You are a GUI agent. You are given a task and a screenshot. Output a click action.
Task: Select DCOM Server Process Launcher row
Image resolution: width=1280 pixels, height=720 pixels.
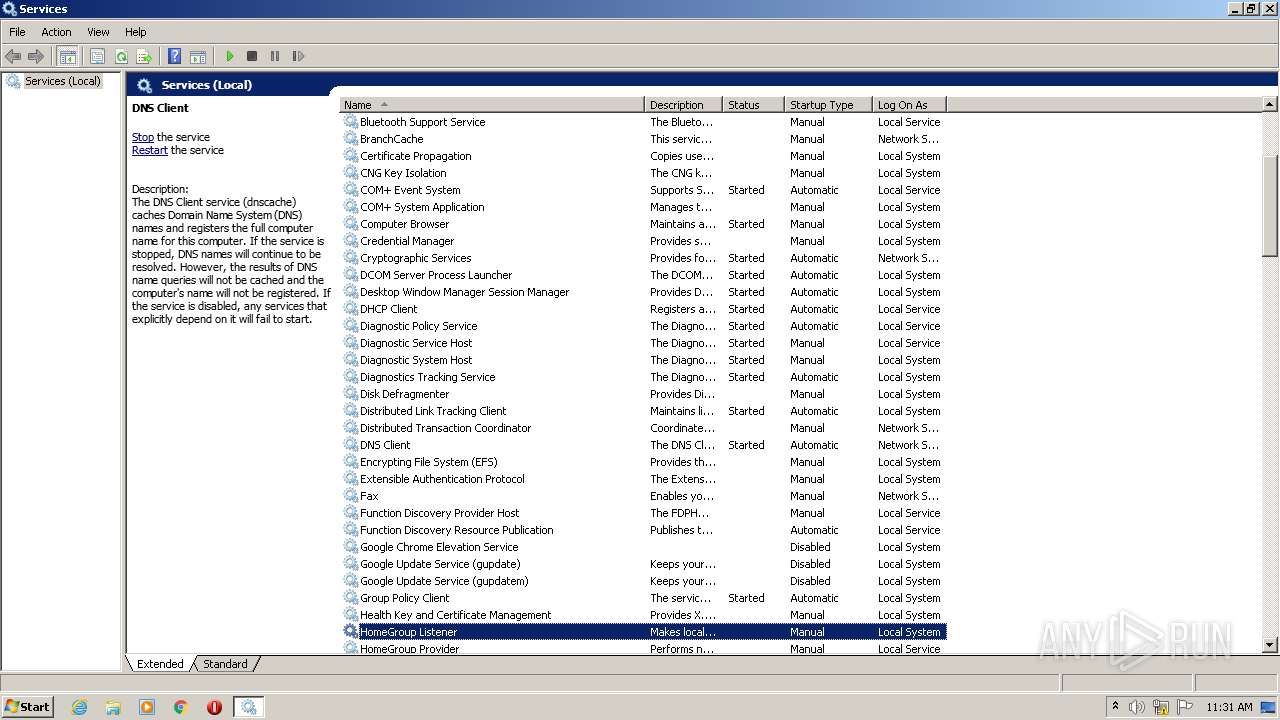tap(643, 275)
